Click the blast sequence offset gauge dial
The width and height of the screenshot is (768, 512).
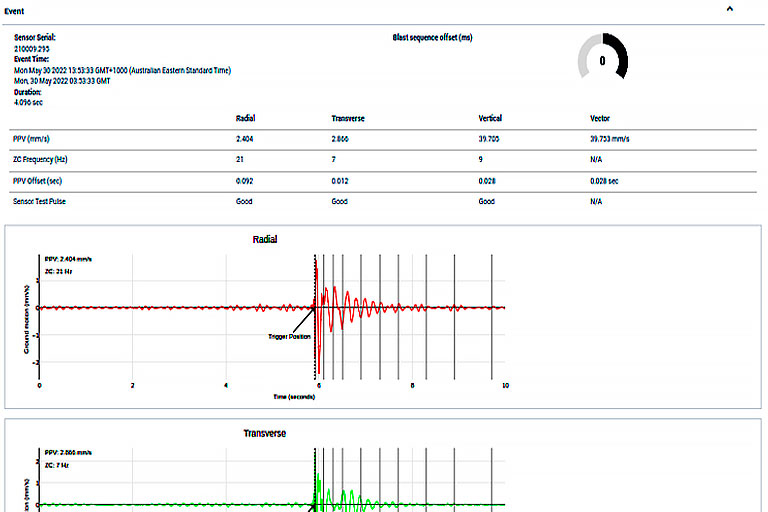[x=602, y=59]
